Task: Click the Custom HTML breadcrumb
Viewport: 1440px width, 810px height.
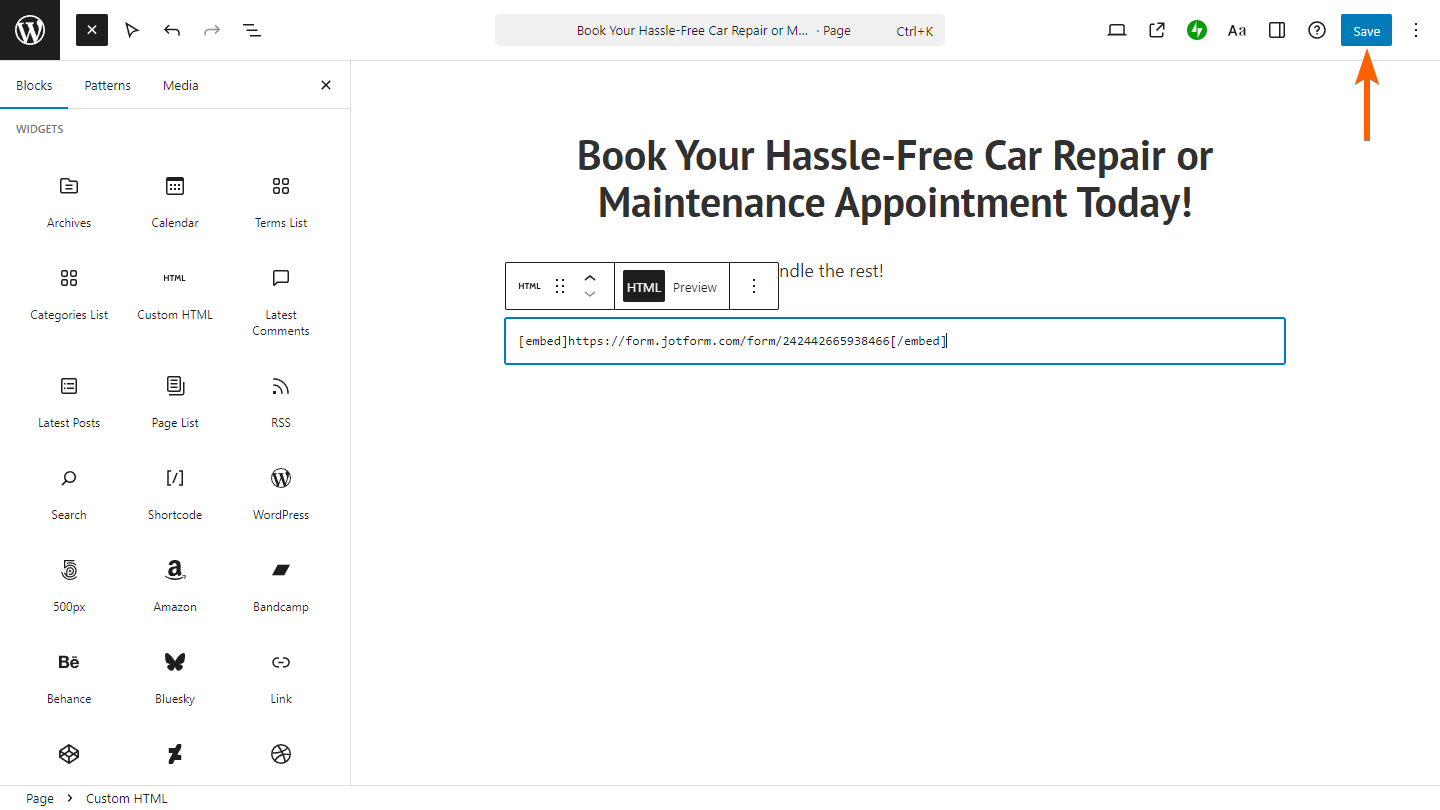Action: point(127,798)
